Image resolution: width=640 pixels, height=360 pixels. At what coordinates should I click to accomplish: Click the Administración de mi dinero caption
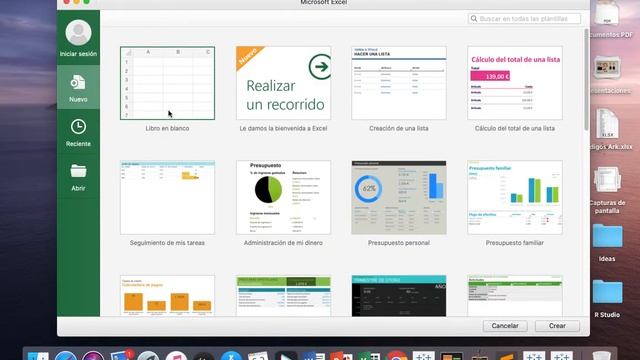(283, 243)
